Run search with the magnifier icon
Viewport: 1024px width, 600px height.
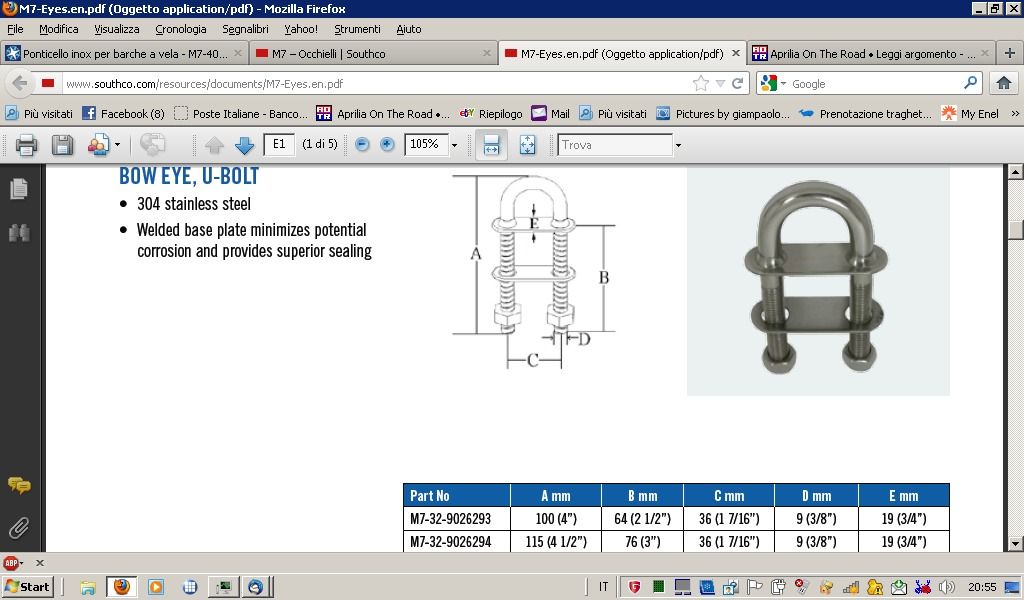971,84
